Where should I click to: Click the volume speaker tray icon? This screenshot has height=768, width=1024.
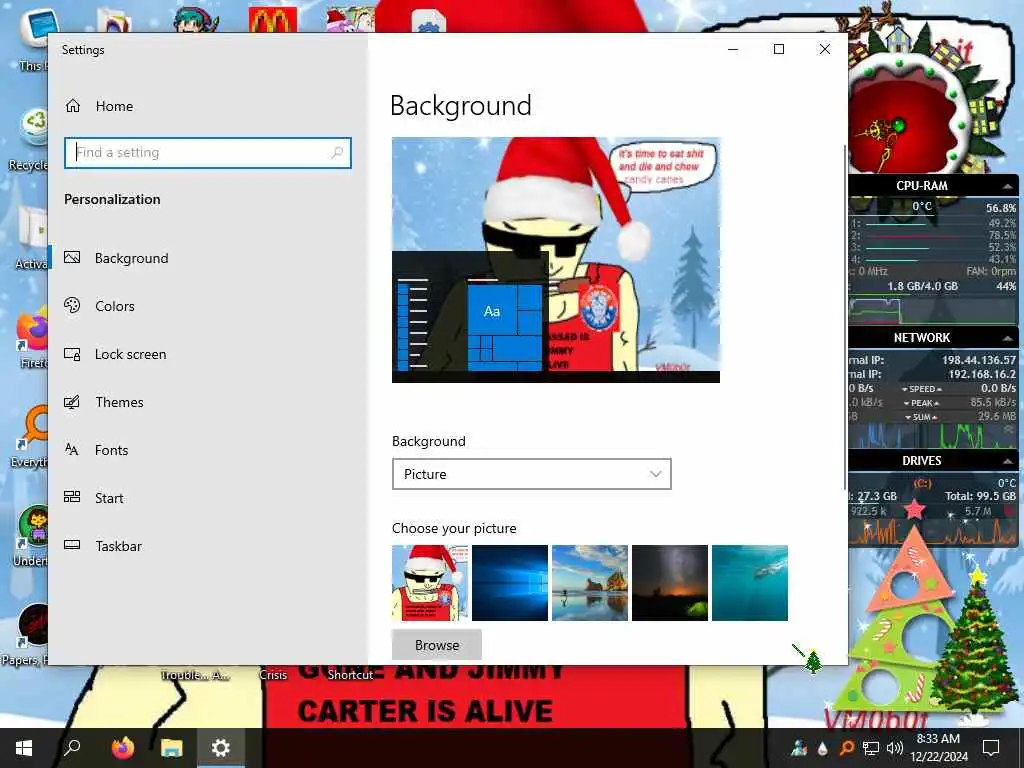coord(895,748)
